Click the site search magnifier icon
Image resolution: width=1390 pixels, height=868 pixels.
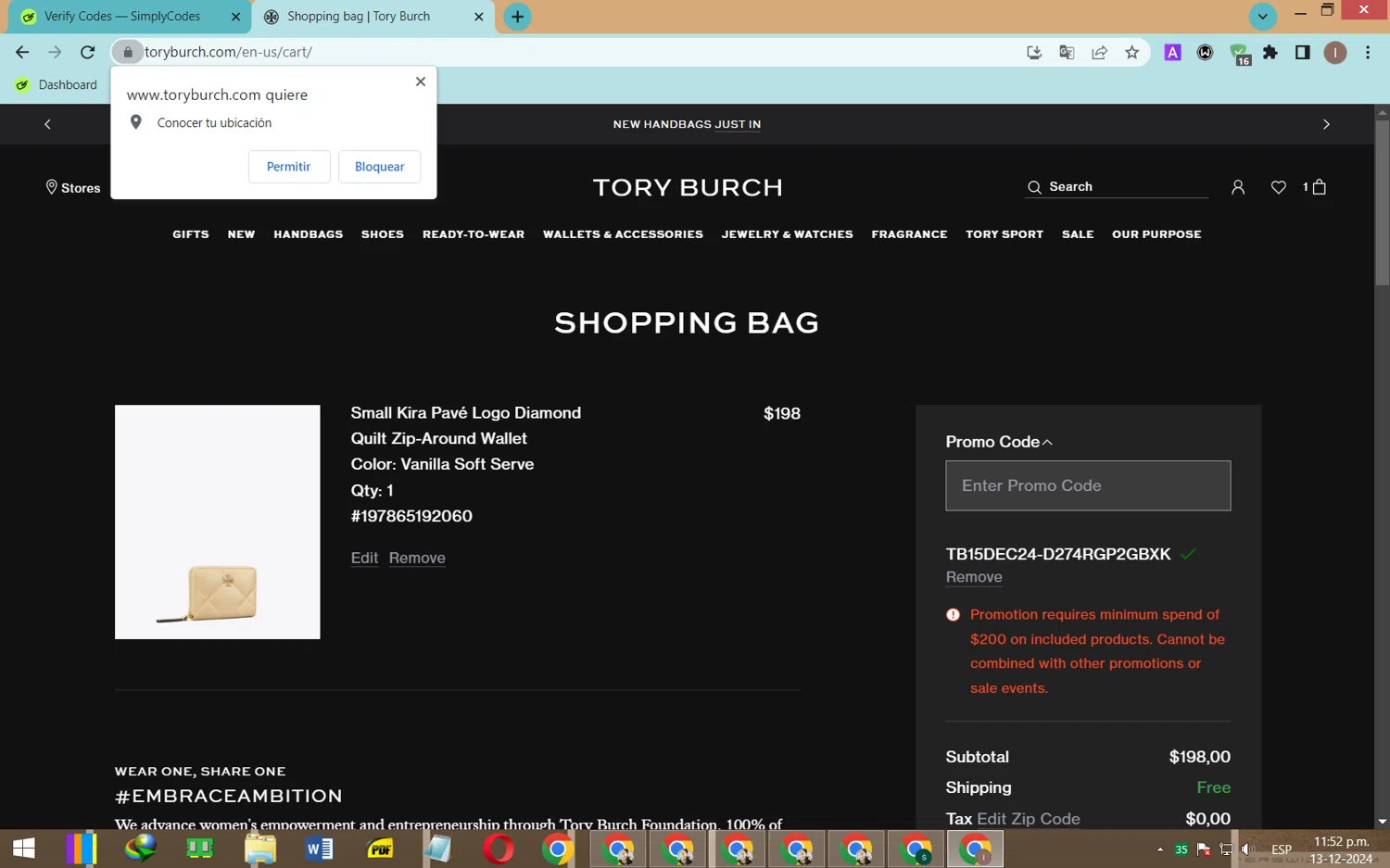(1034, 187)
